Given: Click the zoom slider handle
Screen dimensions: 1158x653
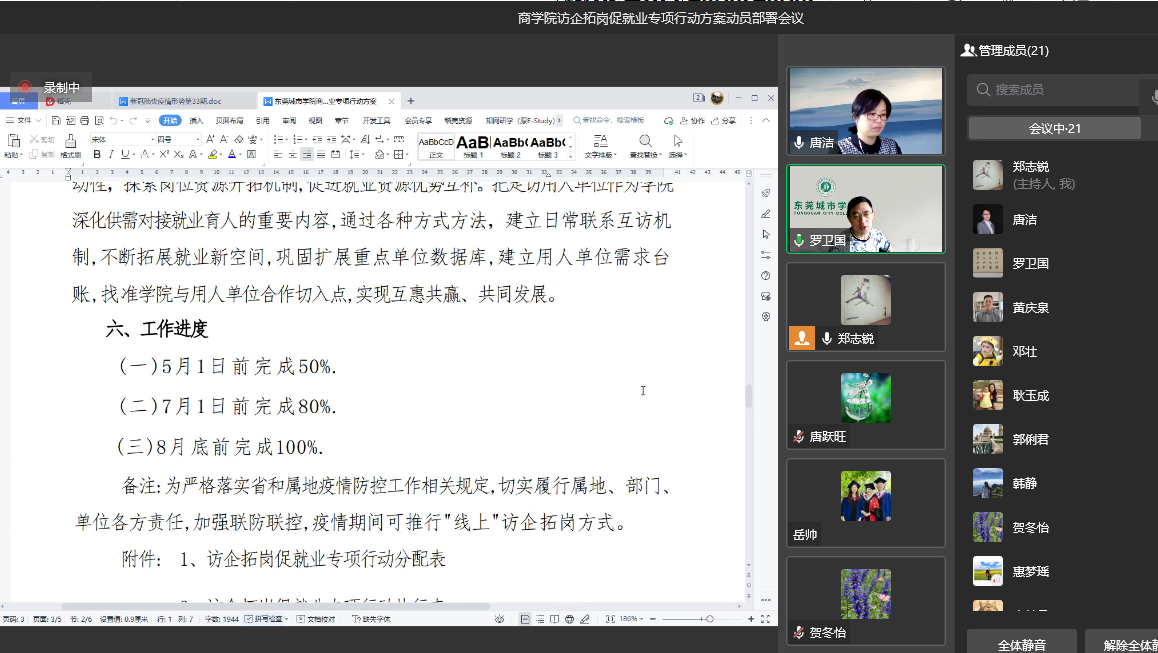Looking at the screenshot, I should point(710,619).
